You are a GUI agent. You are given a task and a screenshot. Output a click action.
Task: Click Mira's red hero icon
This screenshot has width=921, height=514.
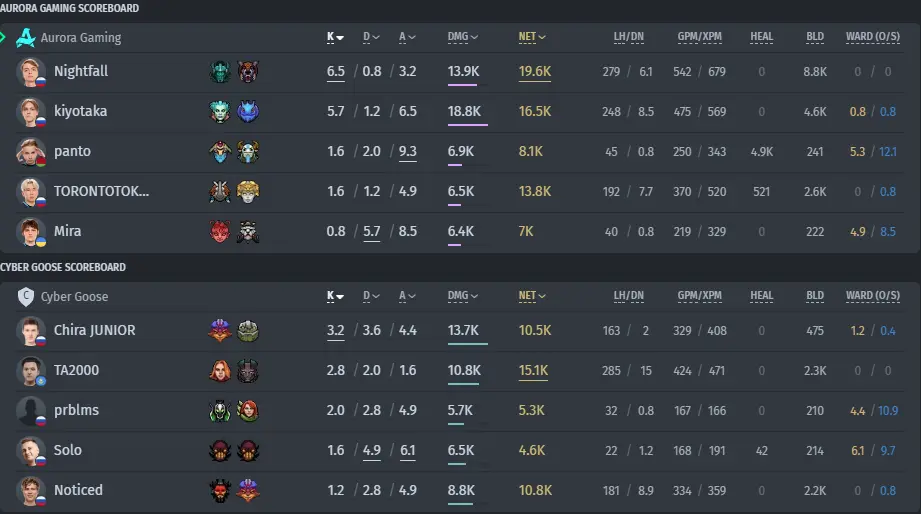220,231
